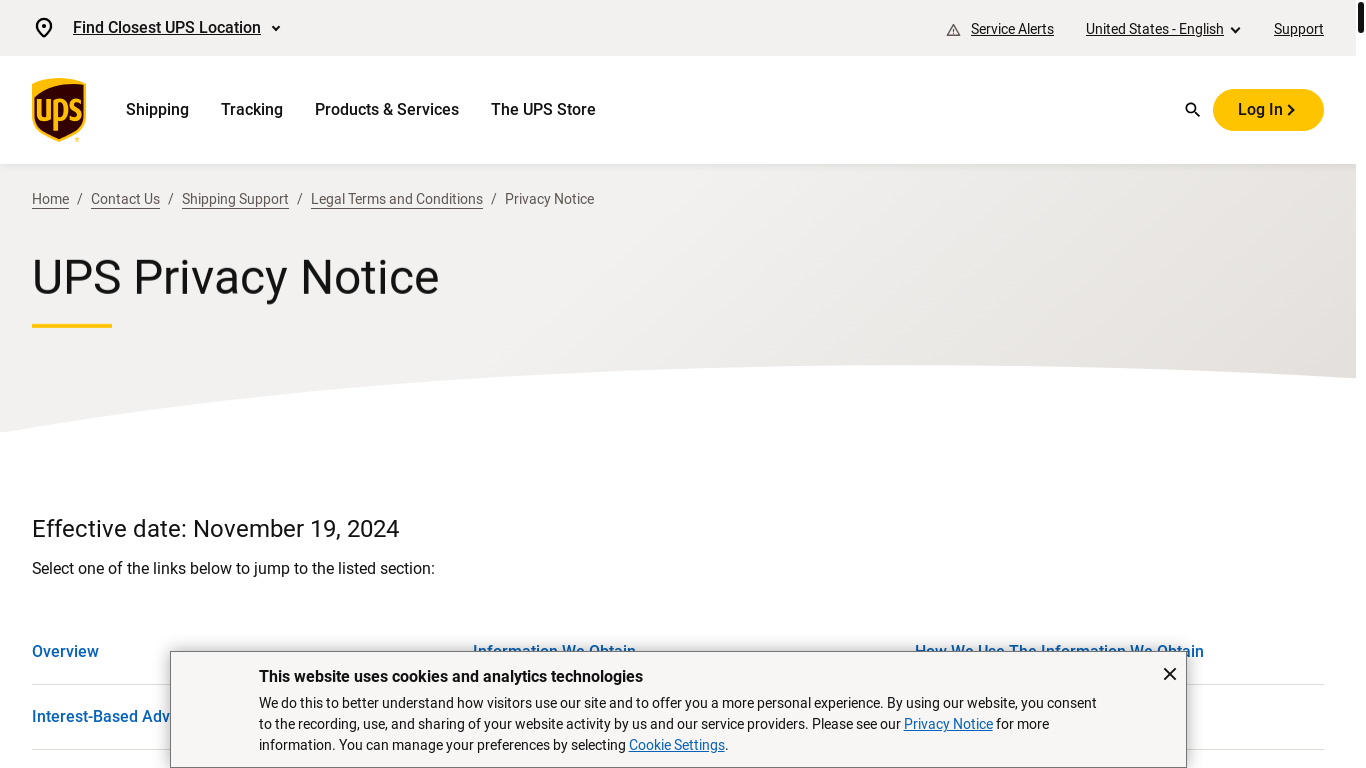Open United States - English language selector
Image resolution: width=1366 pixels, height=768 pixels.
[1155, 29]
